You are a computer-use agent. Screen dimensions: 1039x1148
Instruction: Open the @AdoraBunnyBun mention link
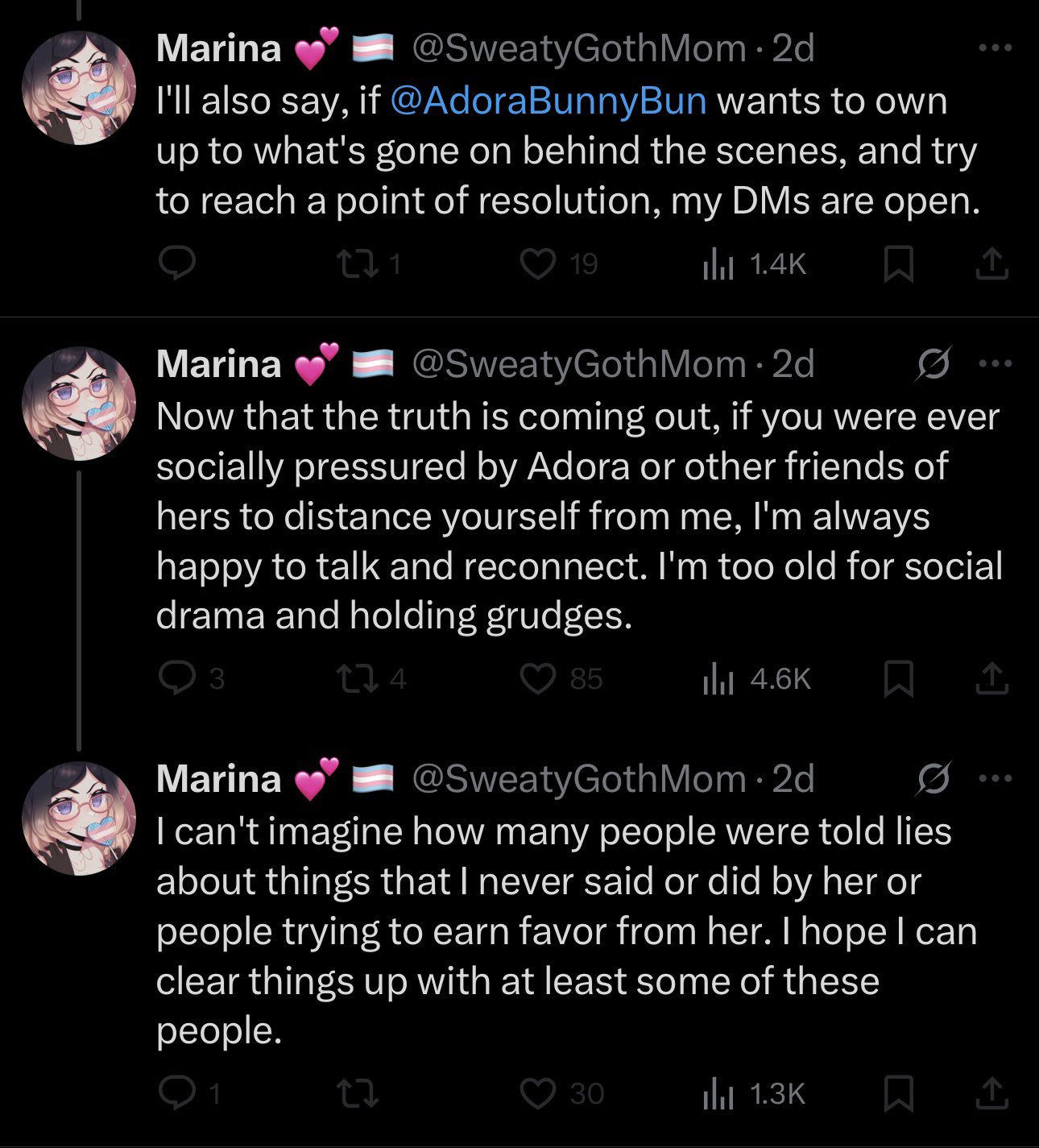point(548,102)
